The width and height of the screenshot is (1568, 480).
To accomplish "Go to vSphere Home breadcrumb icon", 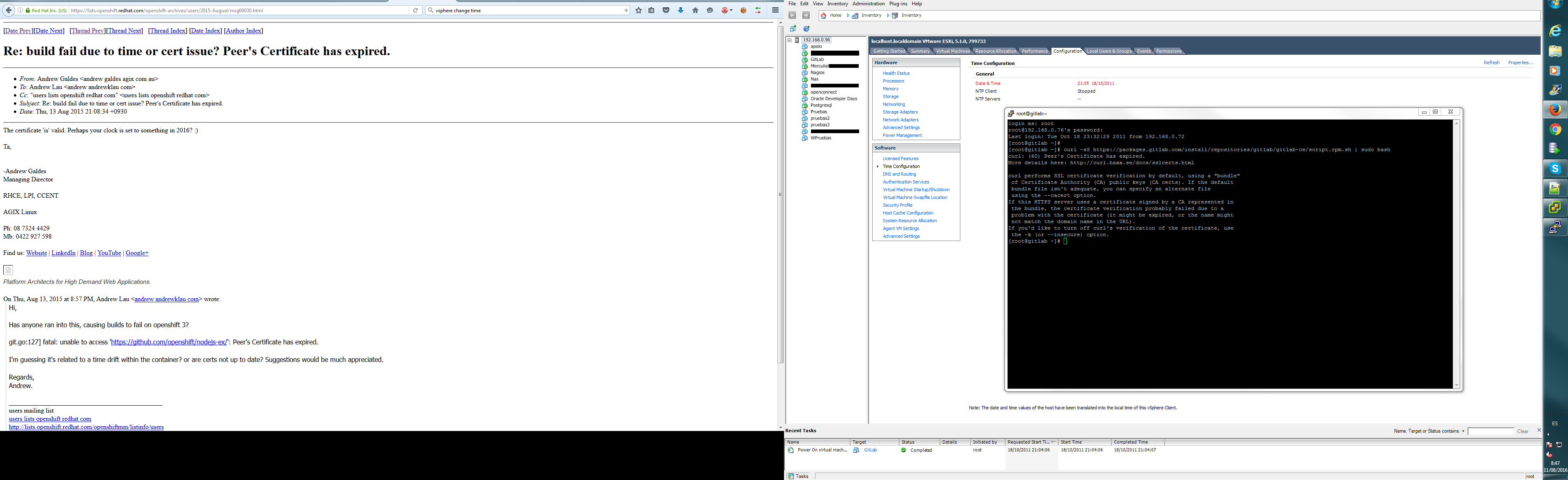I will (824, 16).
